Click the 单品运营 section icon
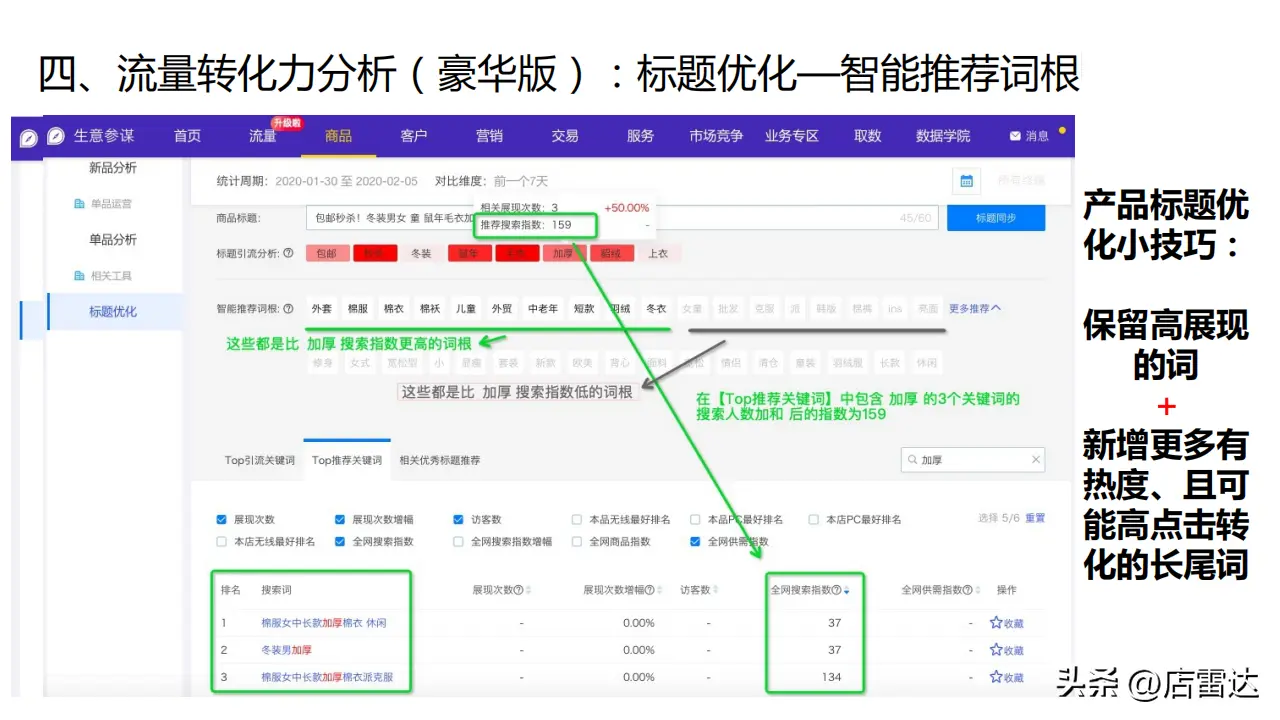Screen dimensions: 1280x720 [80, 204]
